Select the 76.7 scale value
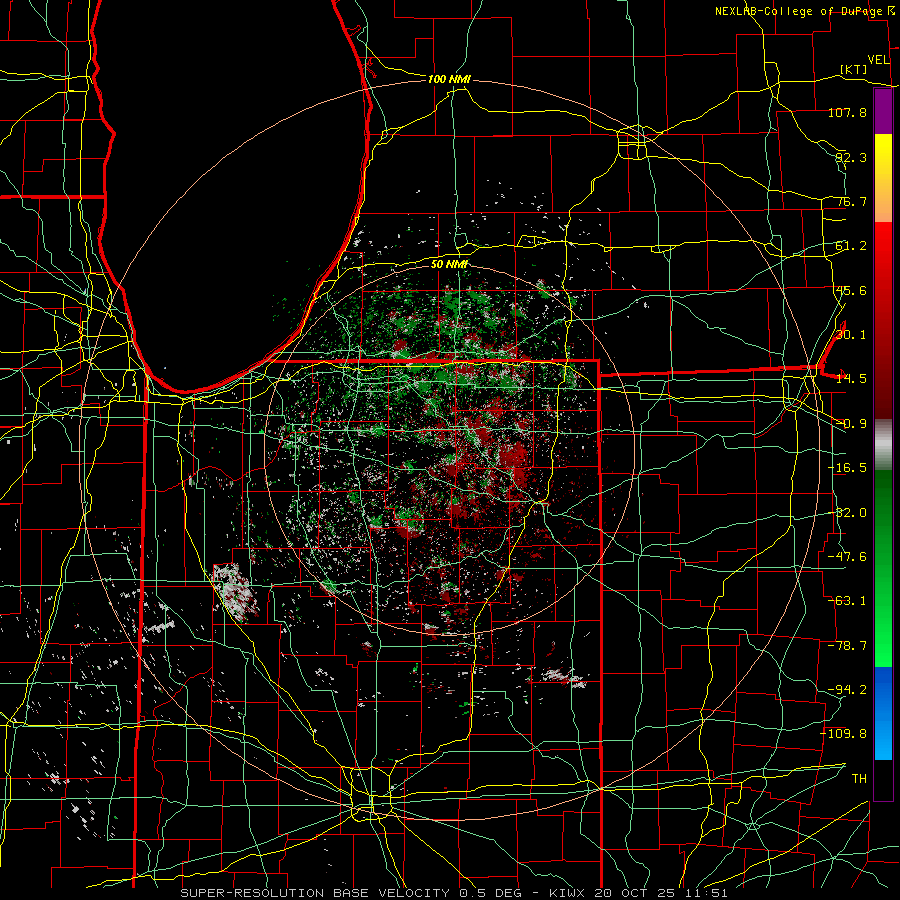 [851, 201]
